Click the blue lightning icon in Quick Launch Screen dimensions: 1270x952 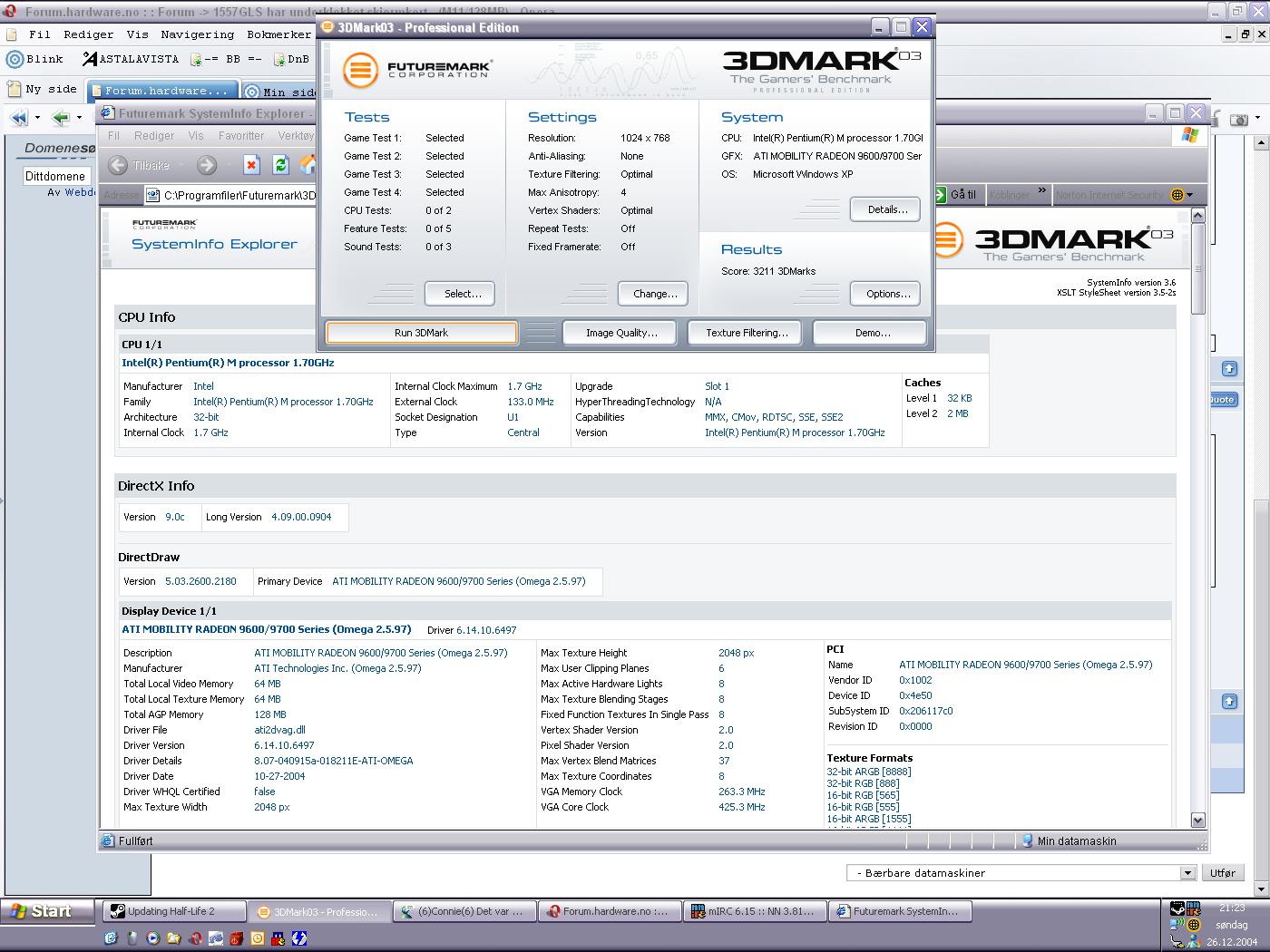point(299,938)
